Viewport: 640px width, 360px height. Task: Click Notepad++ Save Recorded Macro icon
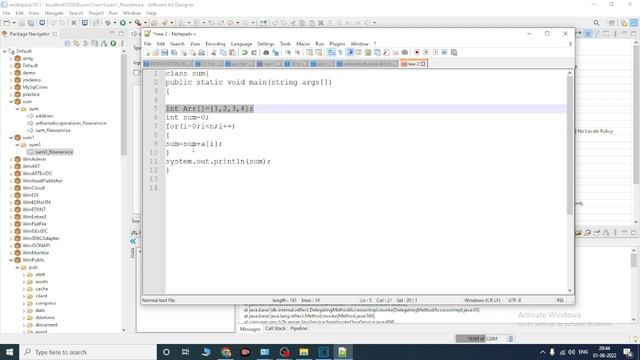tap(453, 52)
